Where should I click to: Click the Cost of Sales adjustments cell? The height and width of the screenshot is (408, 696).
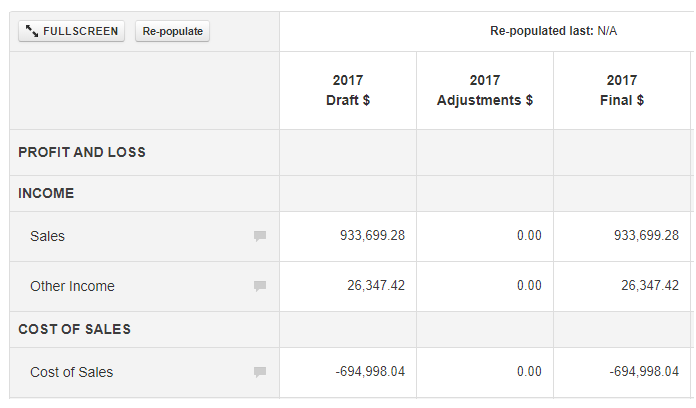pos(521,372)
